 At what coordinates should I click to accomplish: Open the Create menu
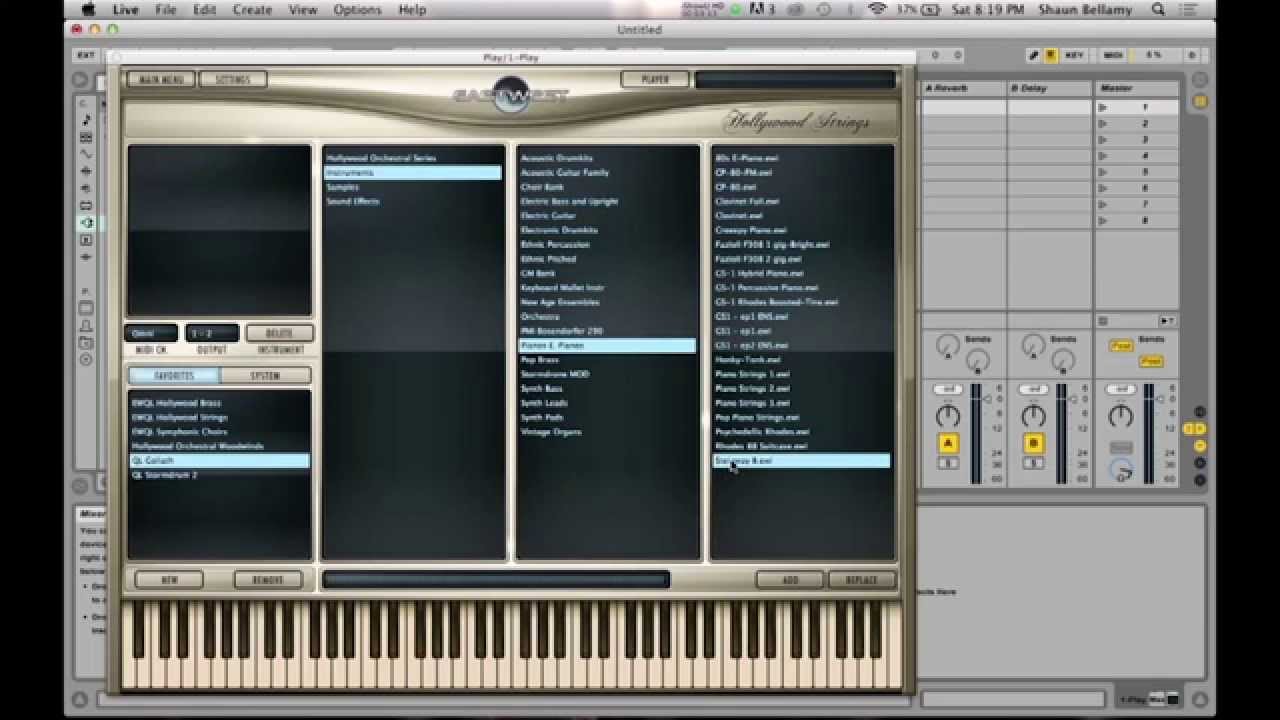pos(252,9)
